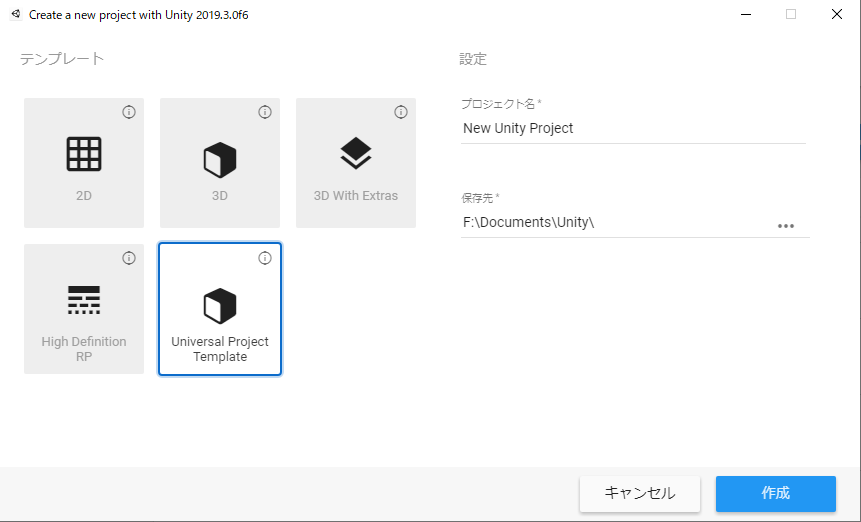
Task: Select the 2D template card
Action: (x=84, y=163)
